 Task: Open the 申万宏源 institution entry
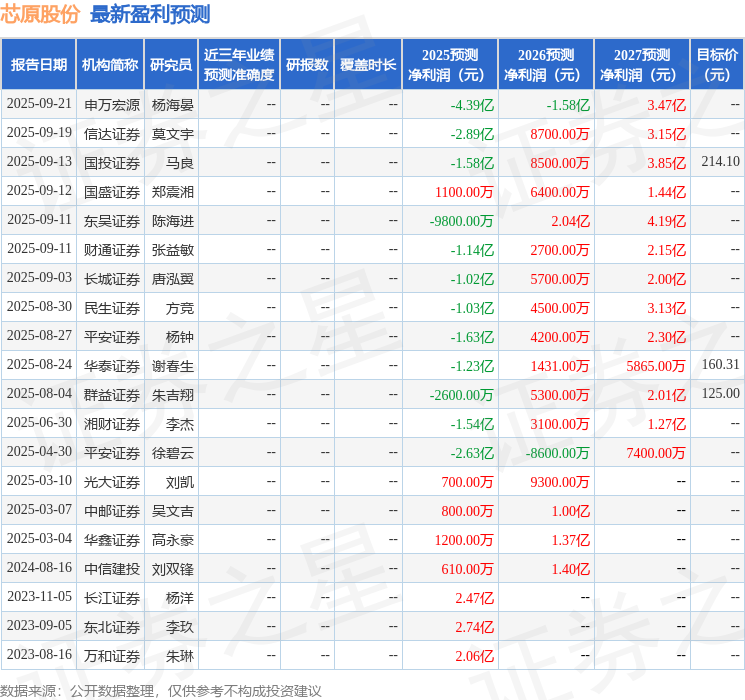tap(112, 105)
